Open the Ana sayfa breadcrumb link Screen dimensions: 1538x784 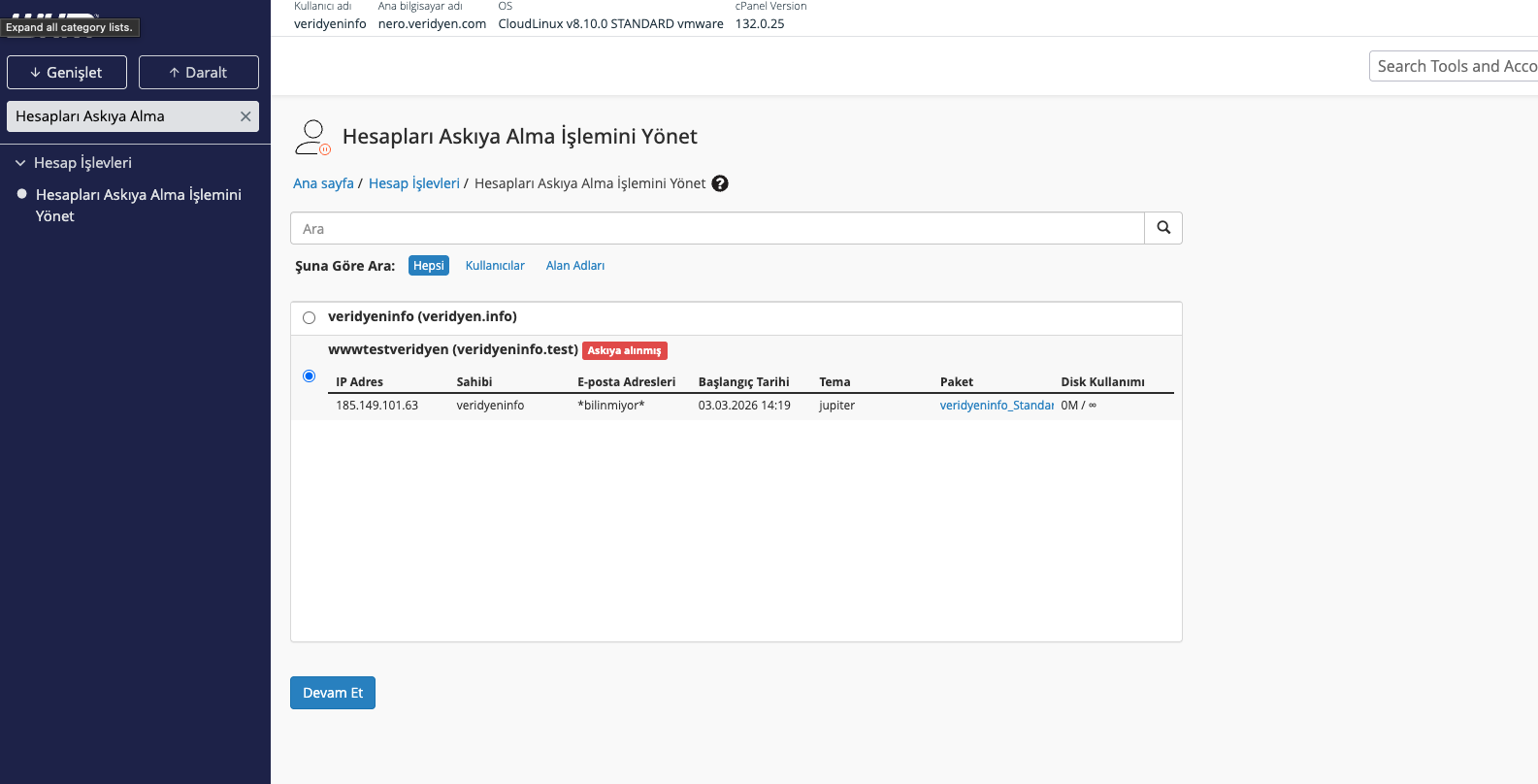(x=323, y=183)
